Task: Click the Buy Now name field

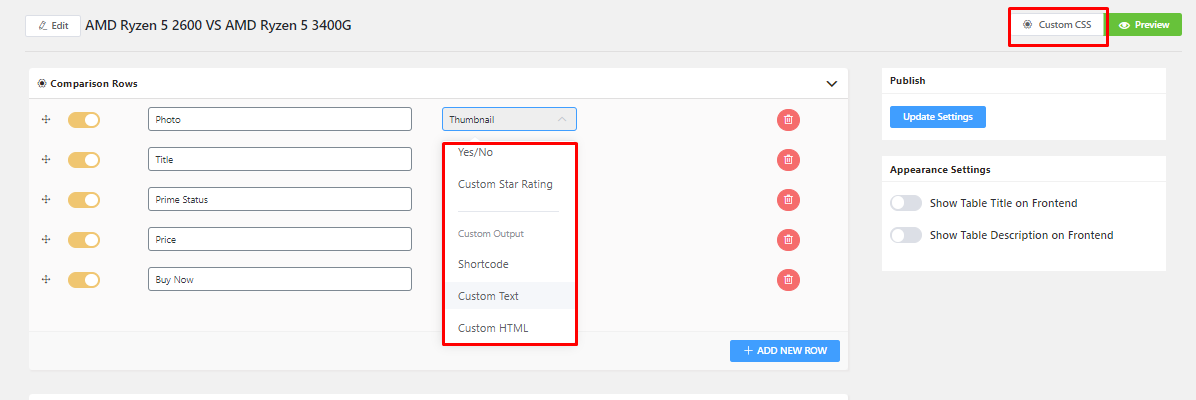Action: (280, 279)
